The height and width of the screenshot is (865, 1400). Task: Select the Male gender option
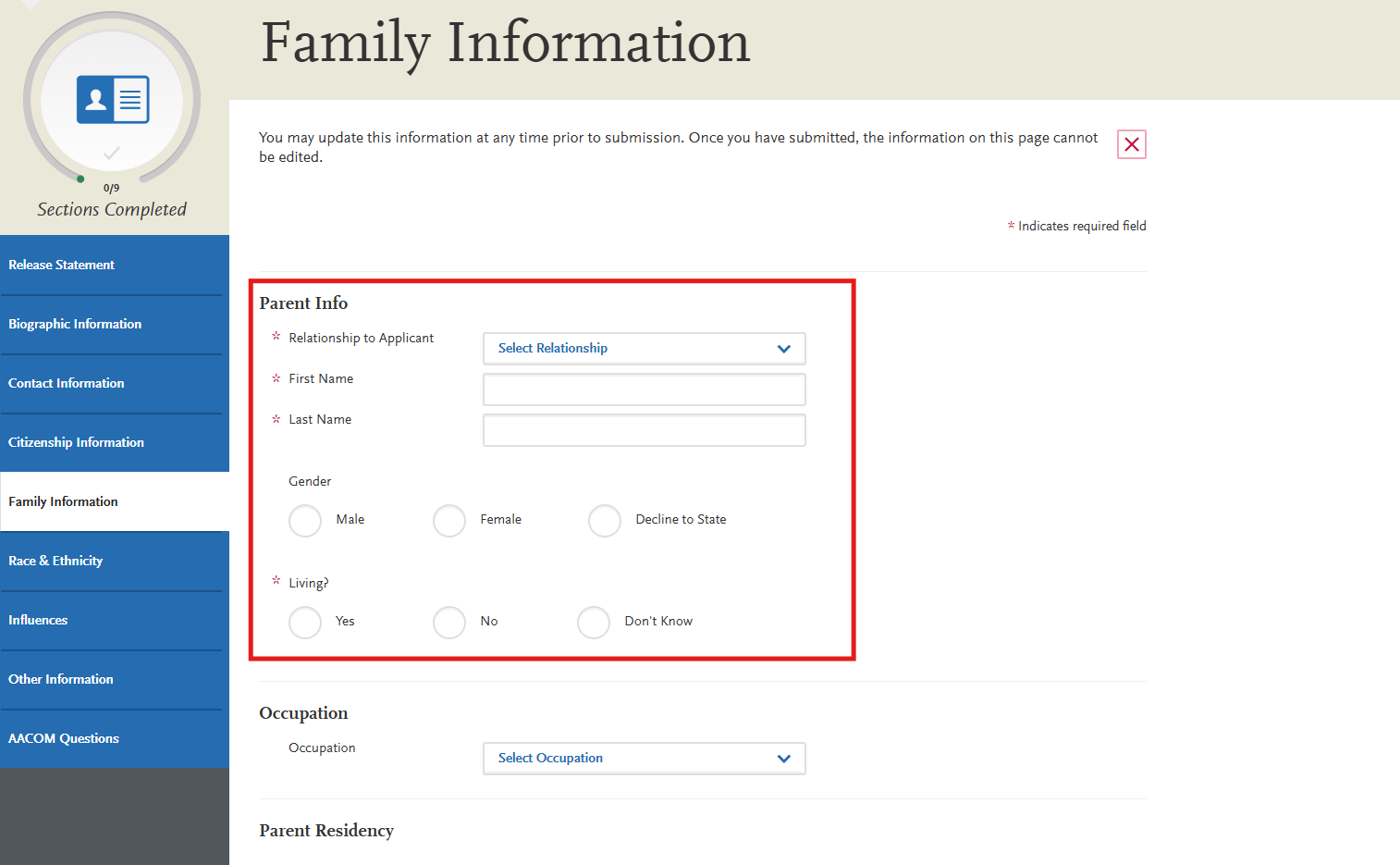[305, 521]
